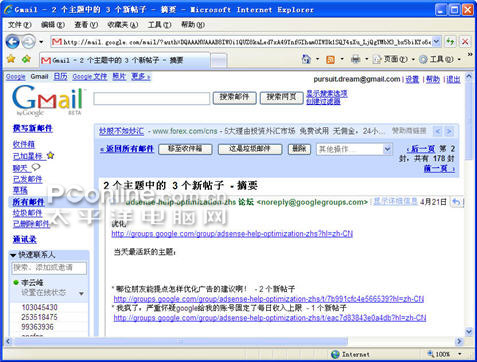477x362 pixels.
Task: Click the Refresh page icon
Action: (x=450, y=42)
